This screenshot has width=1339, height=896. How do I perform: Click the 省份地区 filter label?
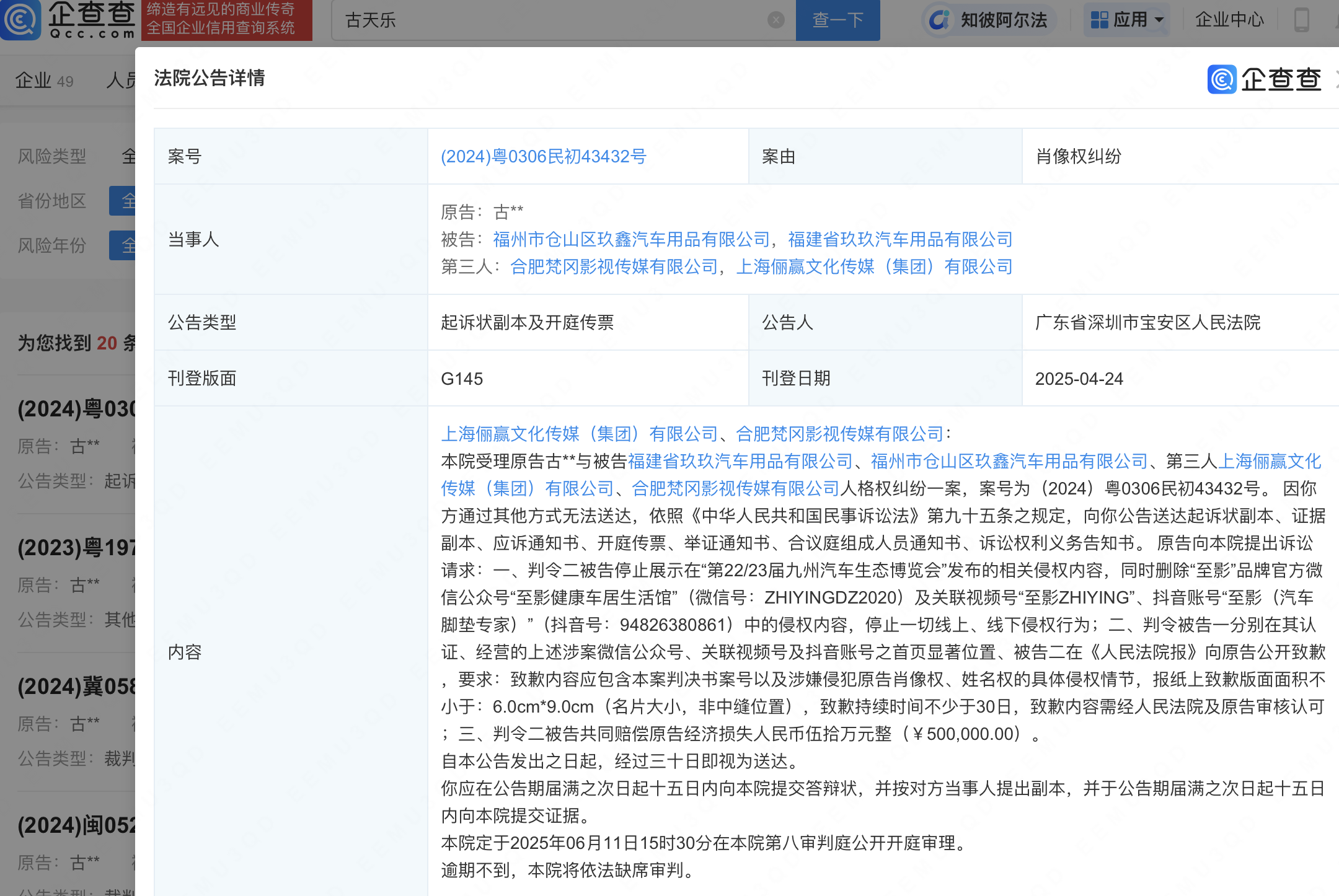(x=52, y=201)
